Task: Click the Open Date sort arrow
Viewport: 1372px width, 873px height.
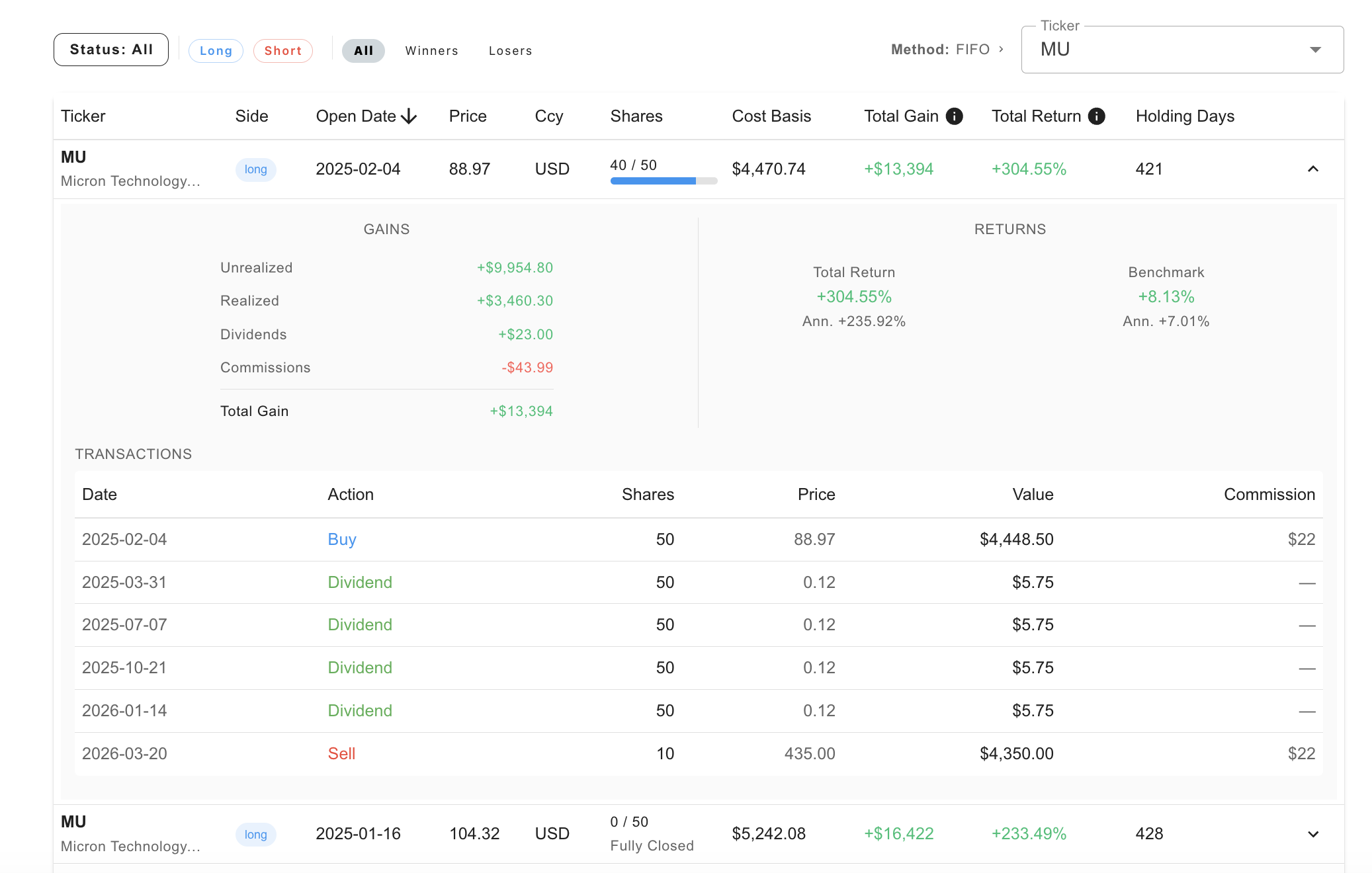Action: point(409,116)
